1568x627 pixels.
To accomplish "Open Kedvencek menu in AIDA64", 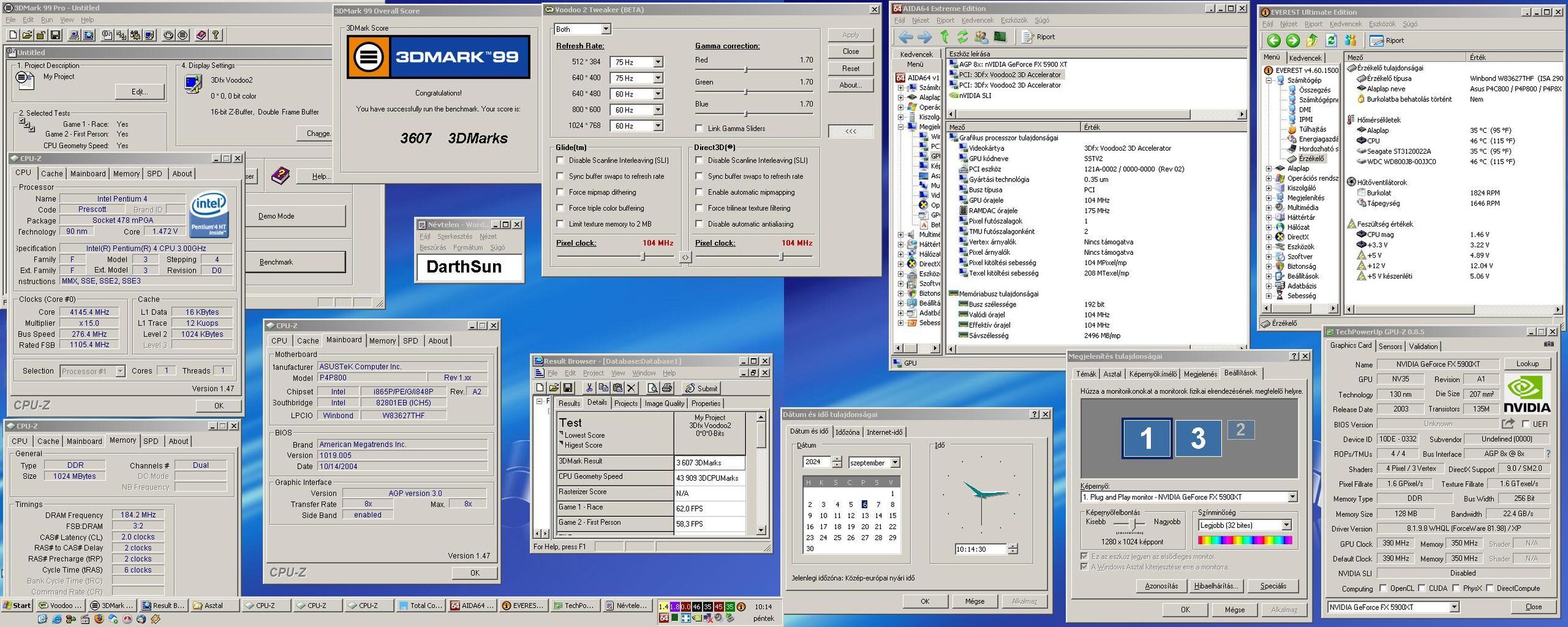I will tap(977, 20).
